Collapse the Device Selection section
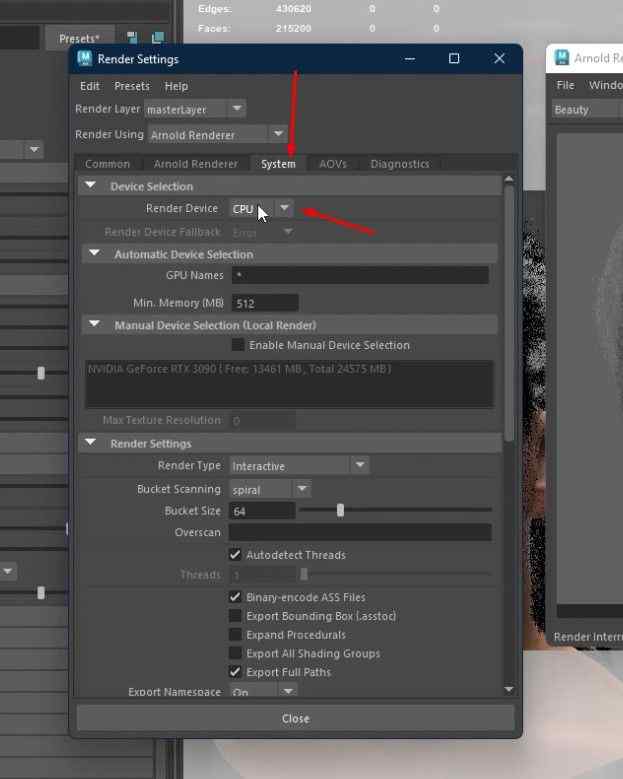This screenshot has height=779, width=623. point(90,185)
